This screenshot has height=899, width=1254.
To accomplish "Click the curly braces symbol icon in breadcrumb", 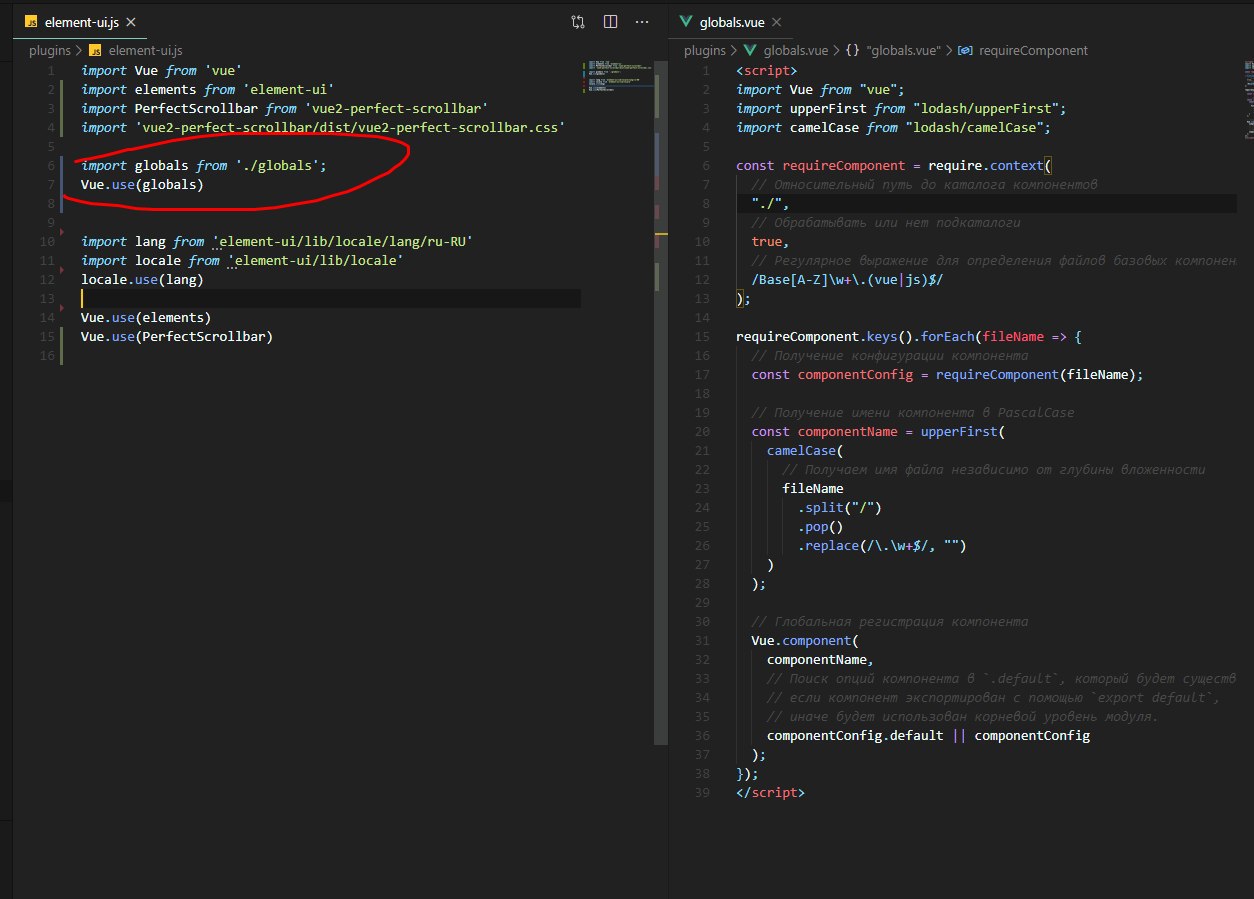I will click(852, 49).
